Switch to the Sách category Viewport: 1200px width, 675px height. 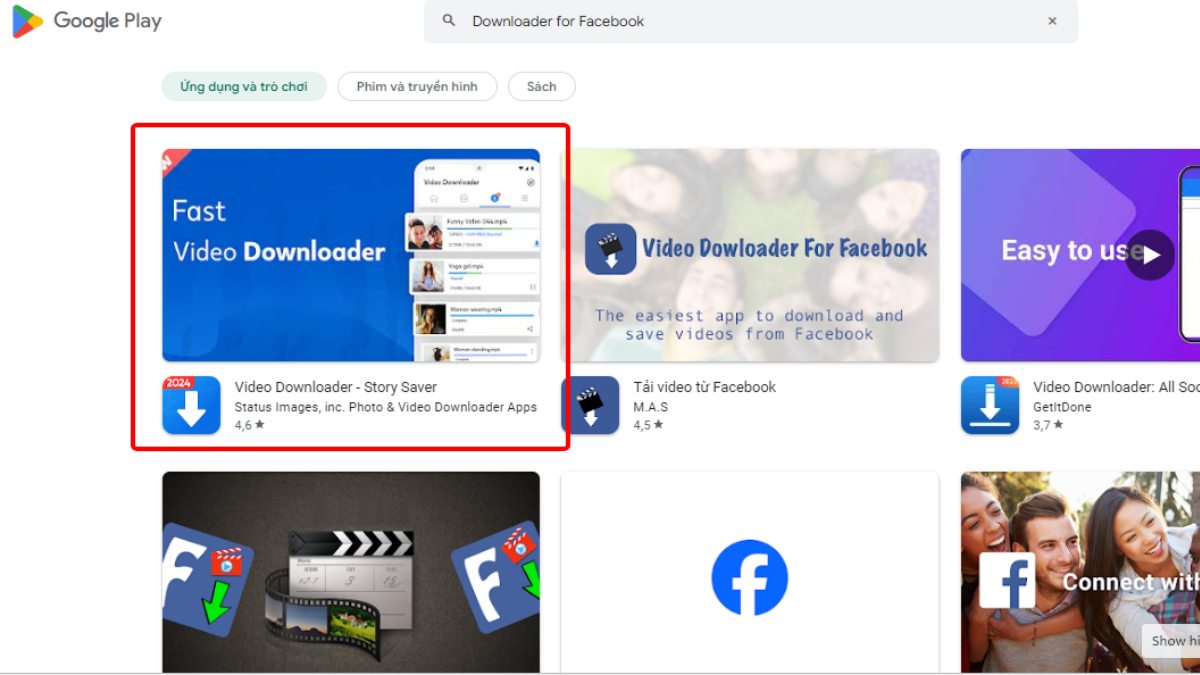click(541, 86)
